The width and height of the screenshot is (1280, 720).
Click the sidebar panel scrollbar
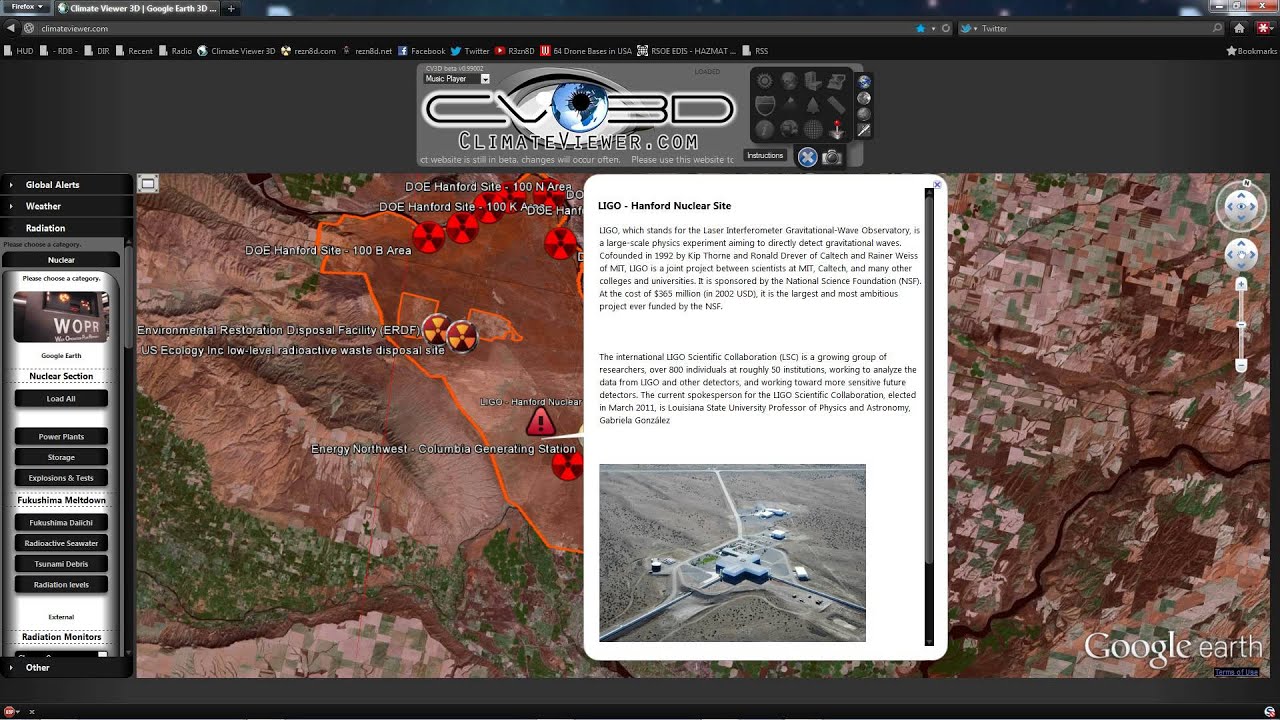[x=127, y=295]
